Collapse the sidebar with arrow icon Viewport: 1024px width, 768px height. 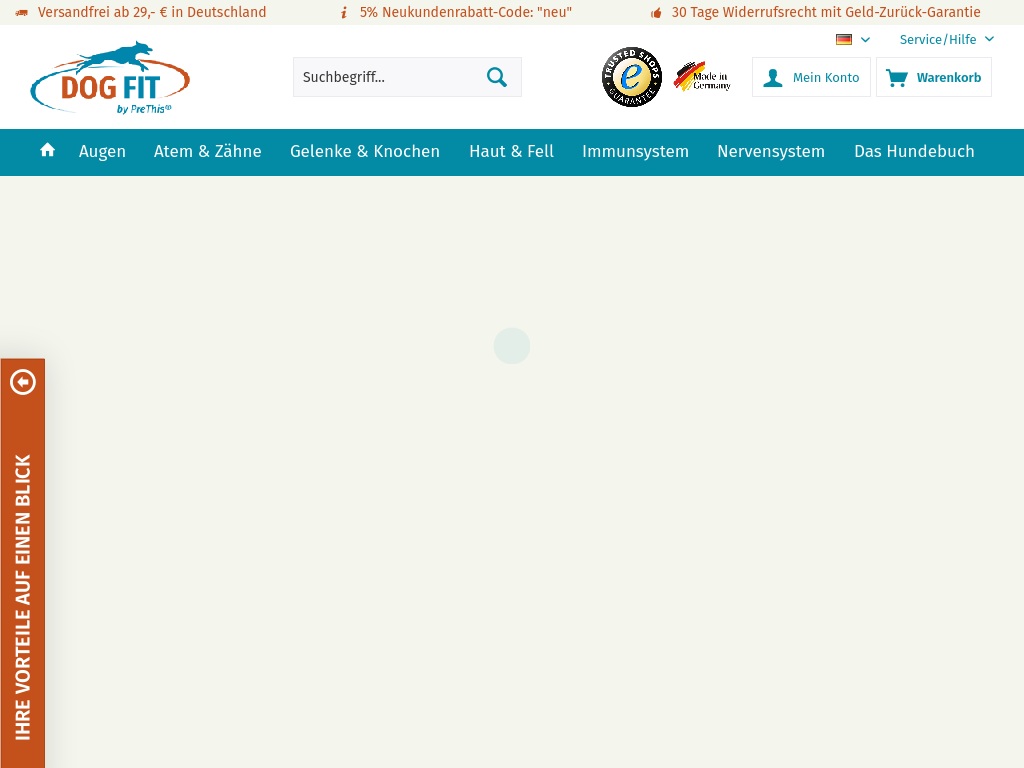pyautogui.click(x=23, y=382)
